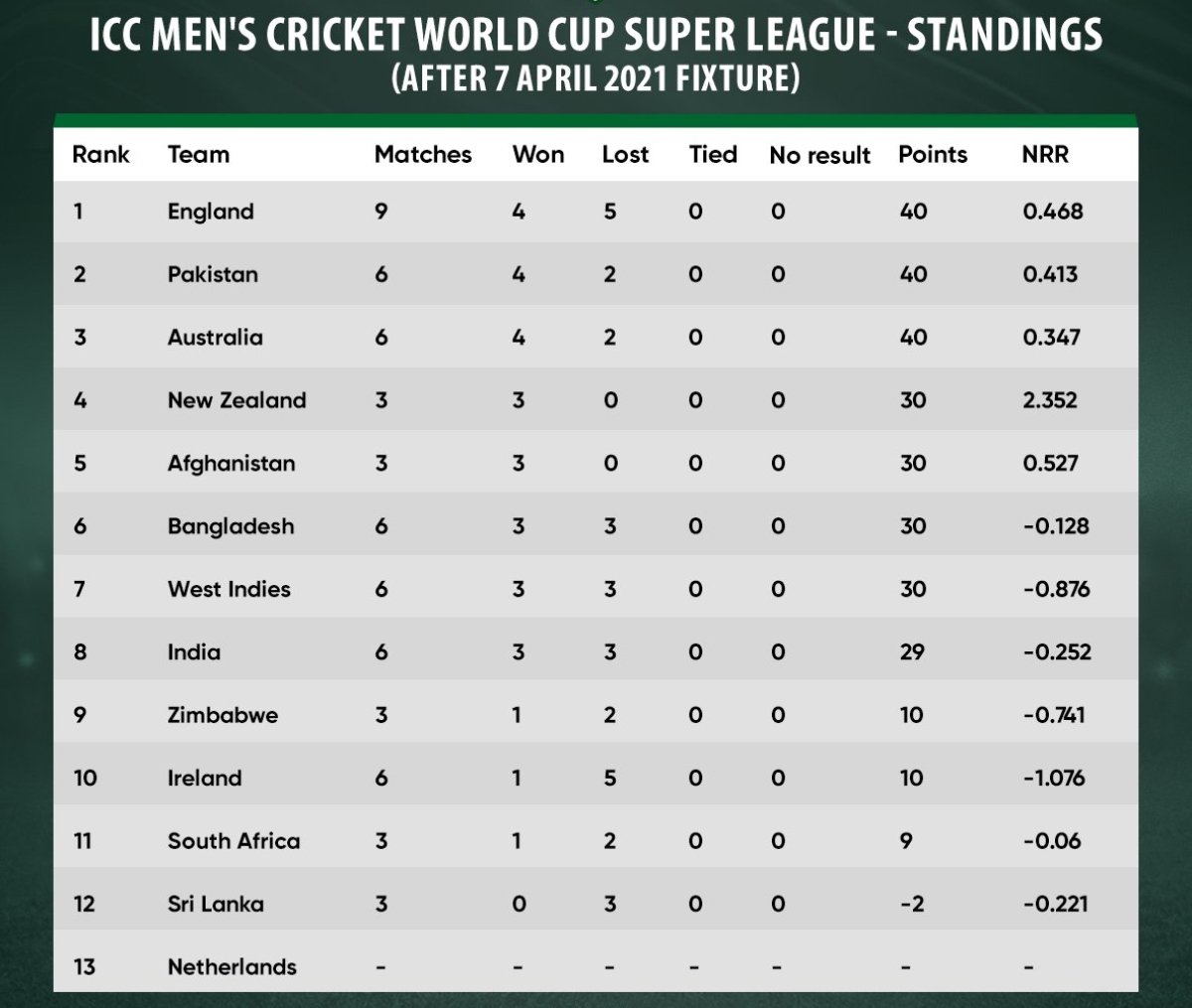Click the Afghanistan team name

[231, 464]
